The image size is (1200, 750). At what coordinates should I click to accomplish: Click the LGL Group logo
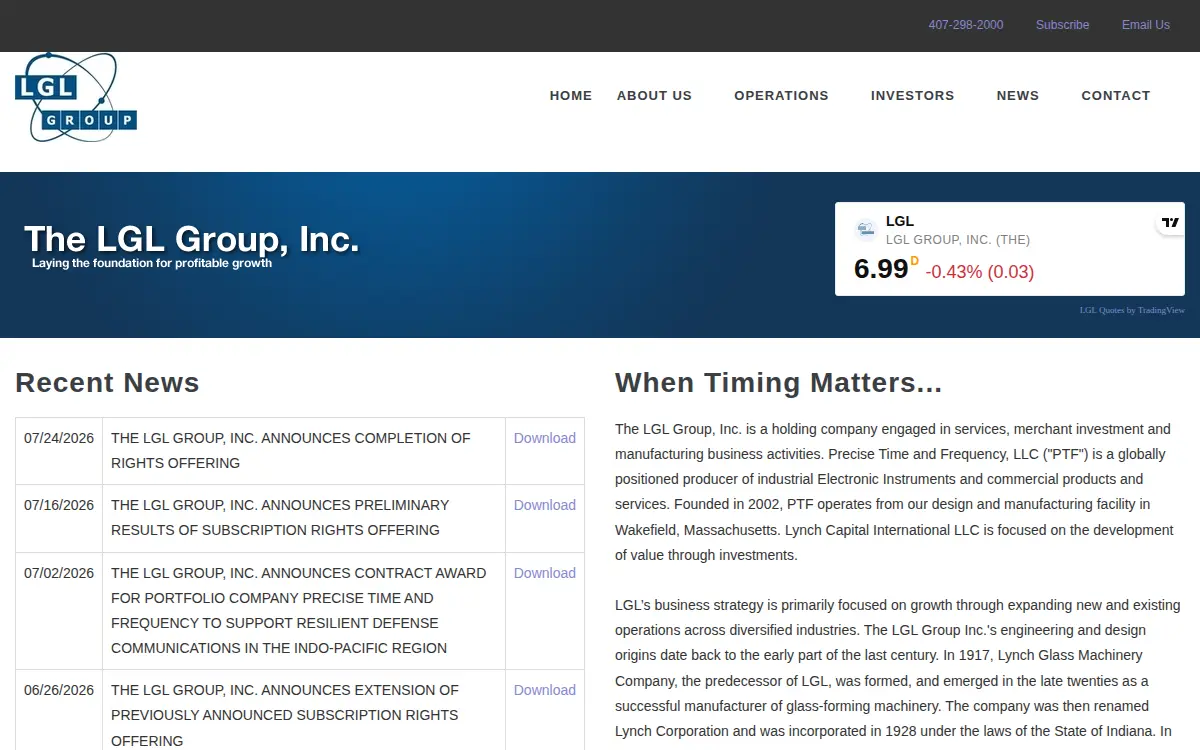(76, 97)
